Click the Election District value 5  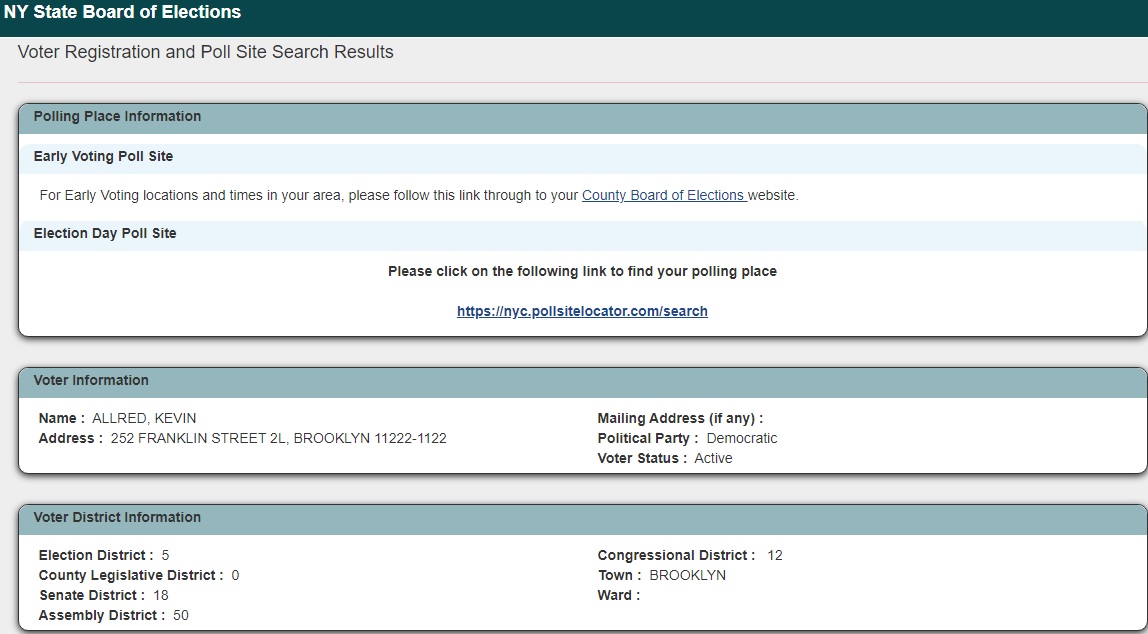click(x=165, y=556)
